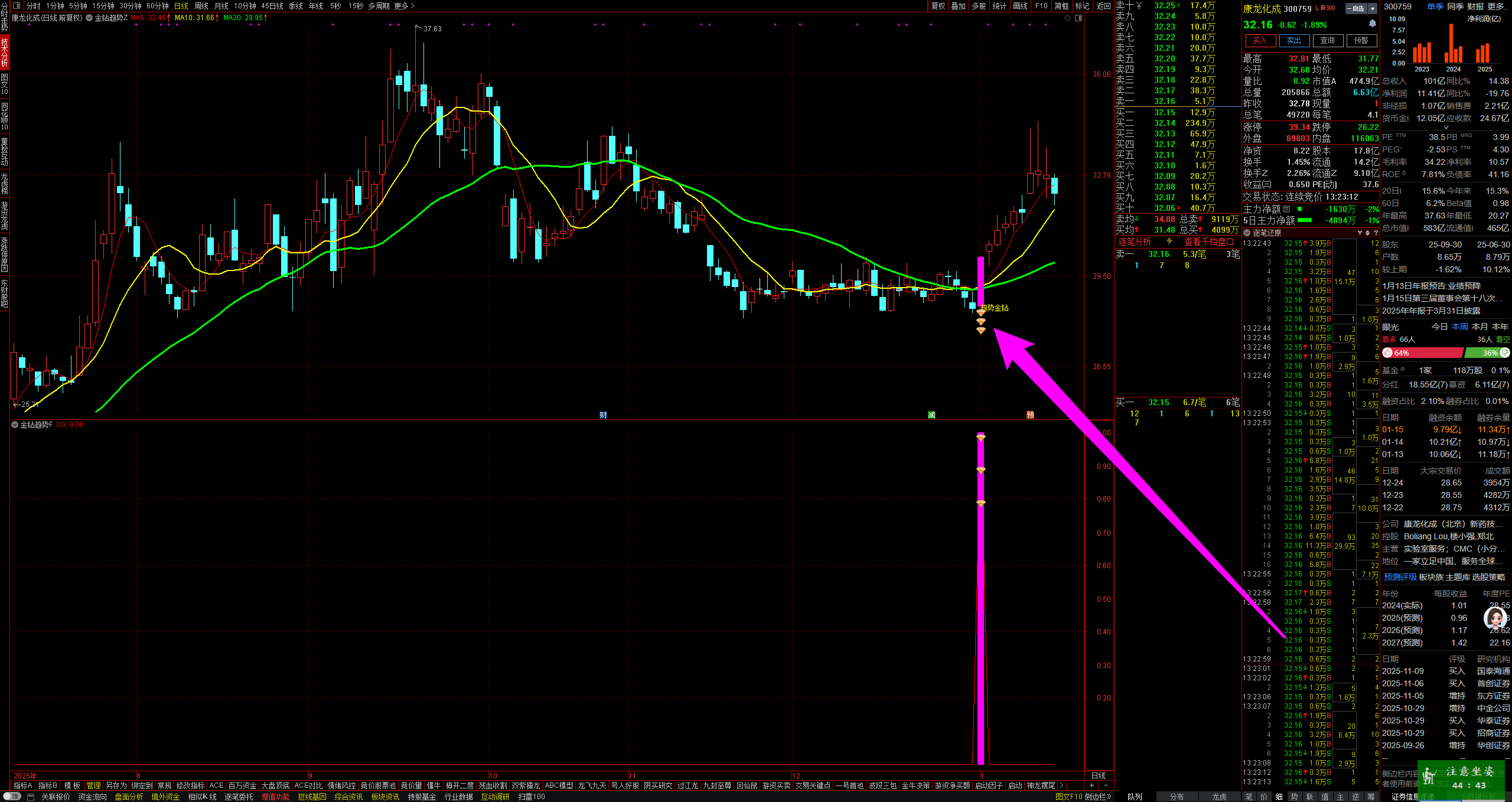Viewport: 1512px width, 802px height.
Task: Toggle the 逐笔还原 panel circle marker
Action: tap(1247, 233)
